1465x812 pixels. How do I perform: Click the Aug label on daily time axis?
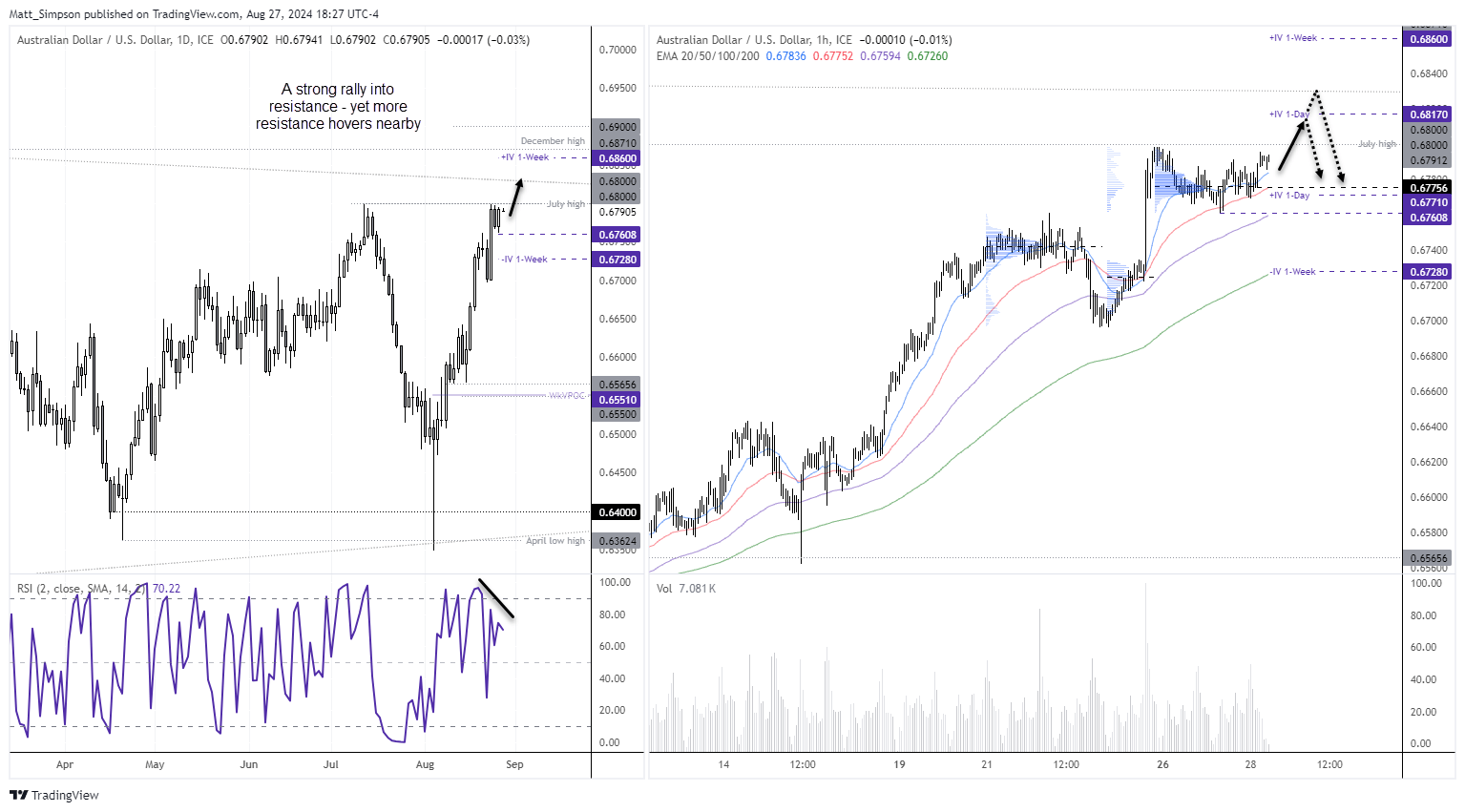tap(426, 764)
